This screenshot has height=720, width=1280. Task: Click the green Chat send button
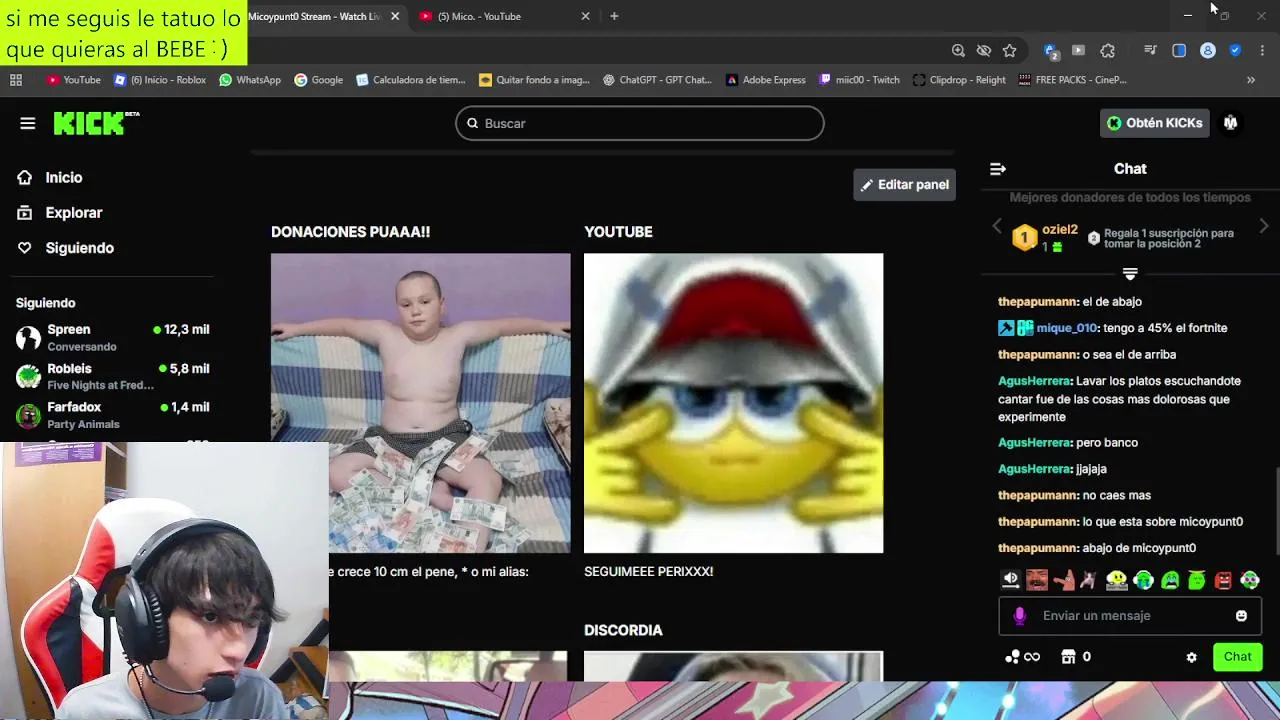tap(1237, 657)
